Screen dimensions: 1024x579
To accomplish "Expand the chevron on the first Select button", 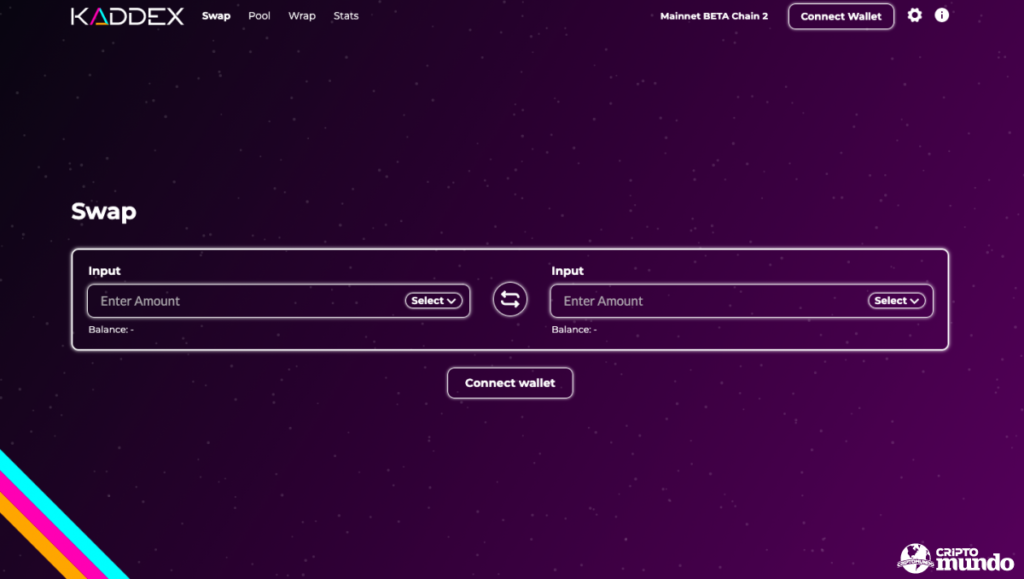I will [x=451, y=300].
